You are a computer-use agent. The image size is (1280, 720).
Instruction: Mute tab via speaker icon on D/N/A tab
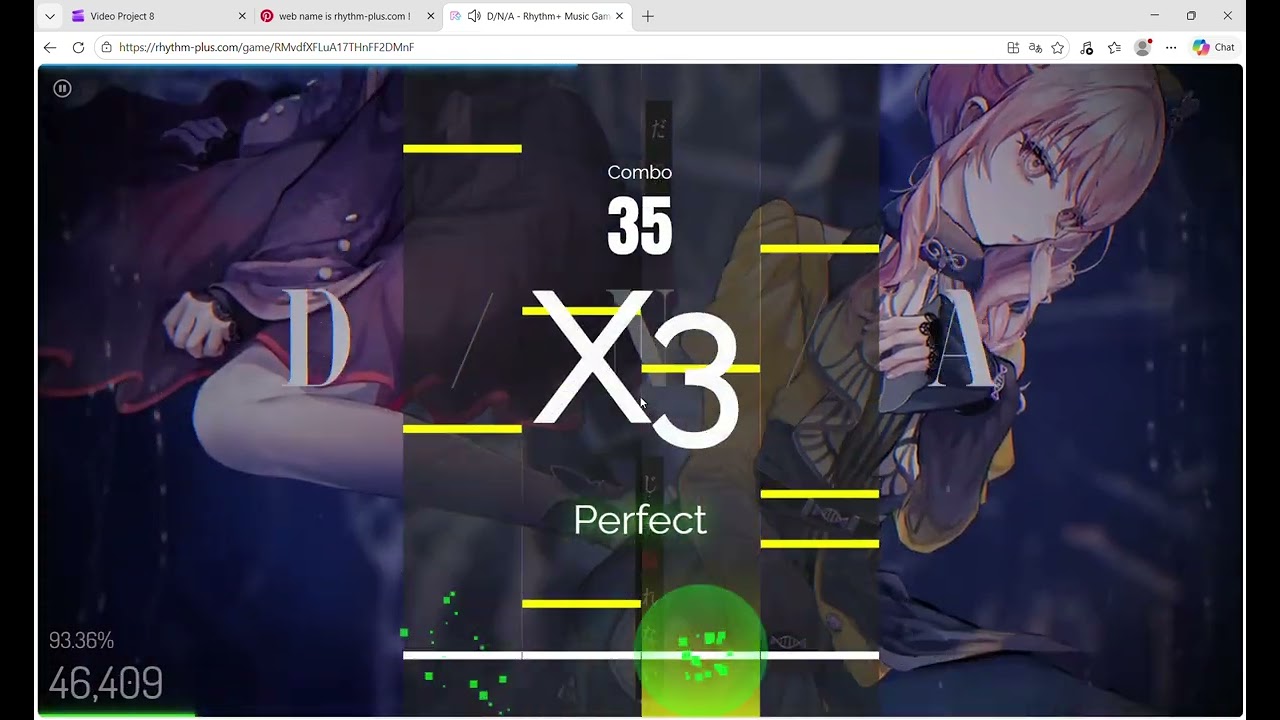click(x=474, y=16)
